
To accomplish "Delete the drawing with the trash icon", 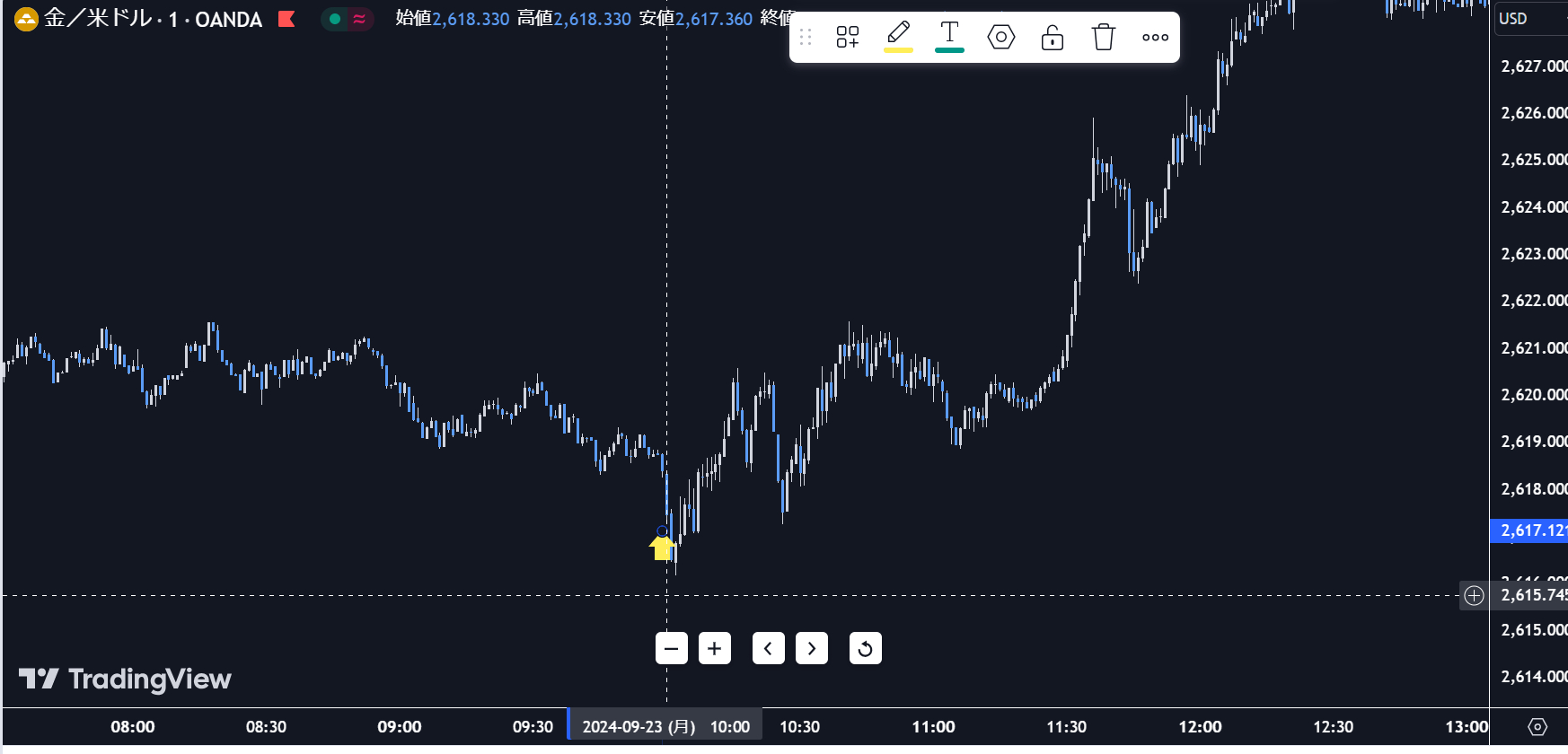I will pyautogui.click(x=1103, y=37).
